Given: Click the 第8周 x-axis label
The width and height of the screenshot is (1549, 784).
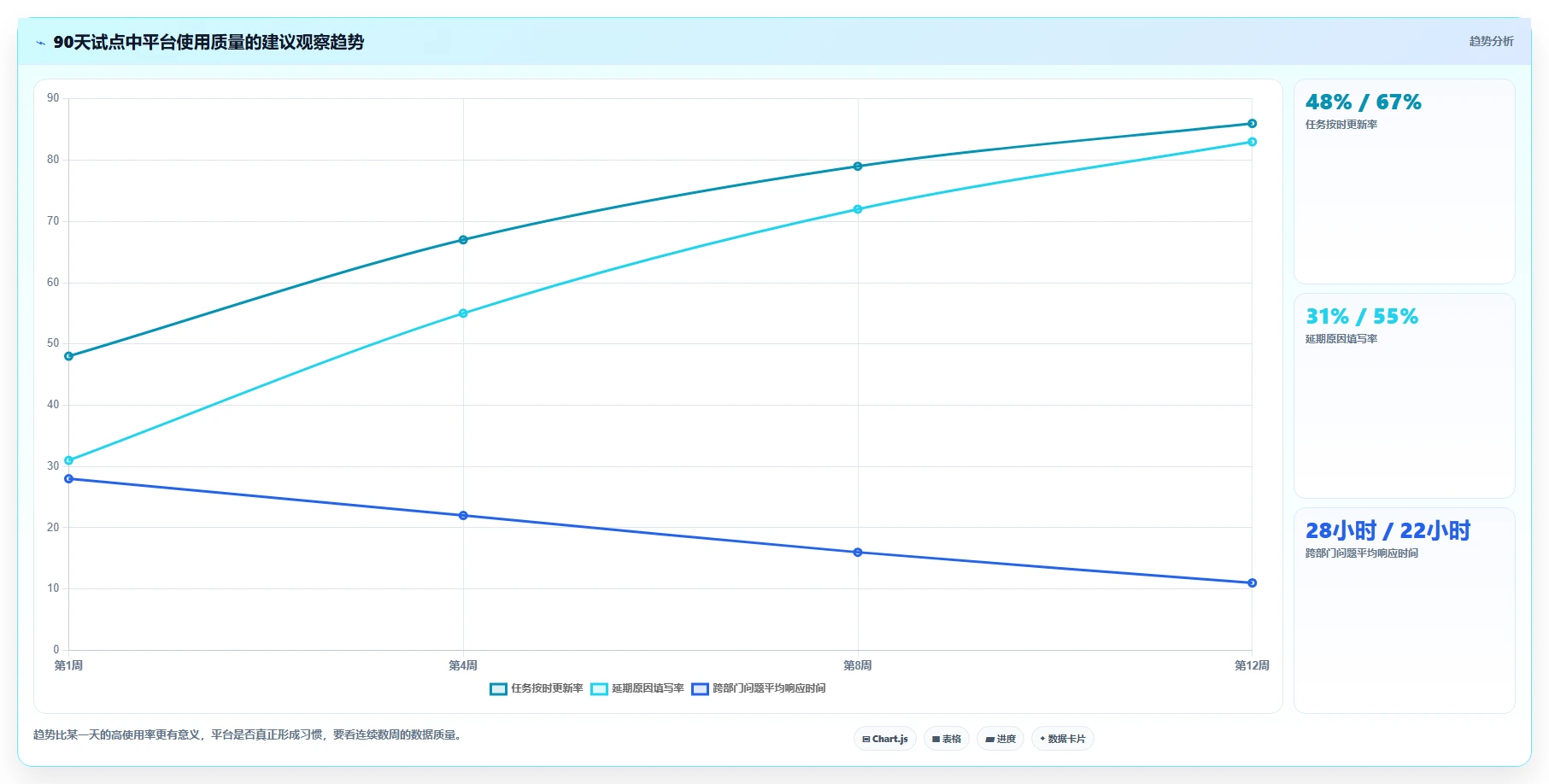Looking at the screenshot, I should pyautogui.click(x=858, y=665).
